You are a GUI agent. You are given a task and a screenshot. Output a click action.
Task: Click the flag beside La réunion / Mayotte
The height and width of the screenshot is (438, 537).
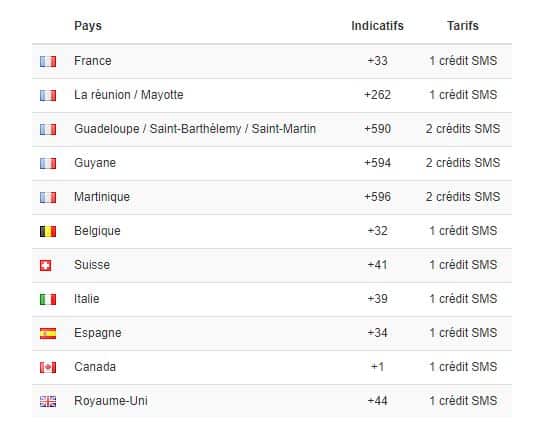point(48,95)
